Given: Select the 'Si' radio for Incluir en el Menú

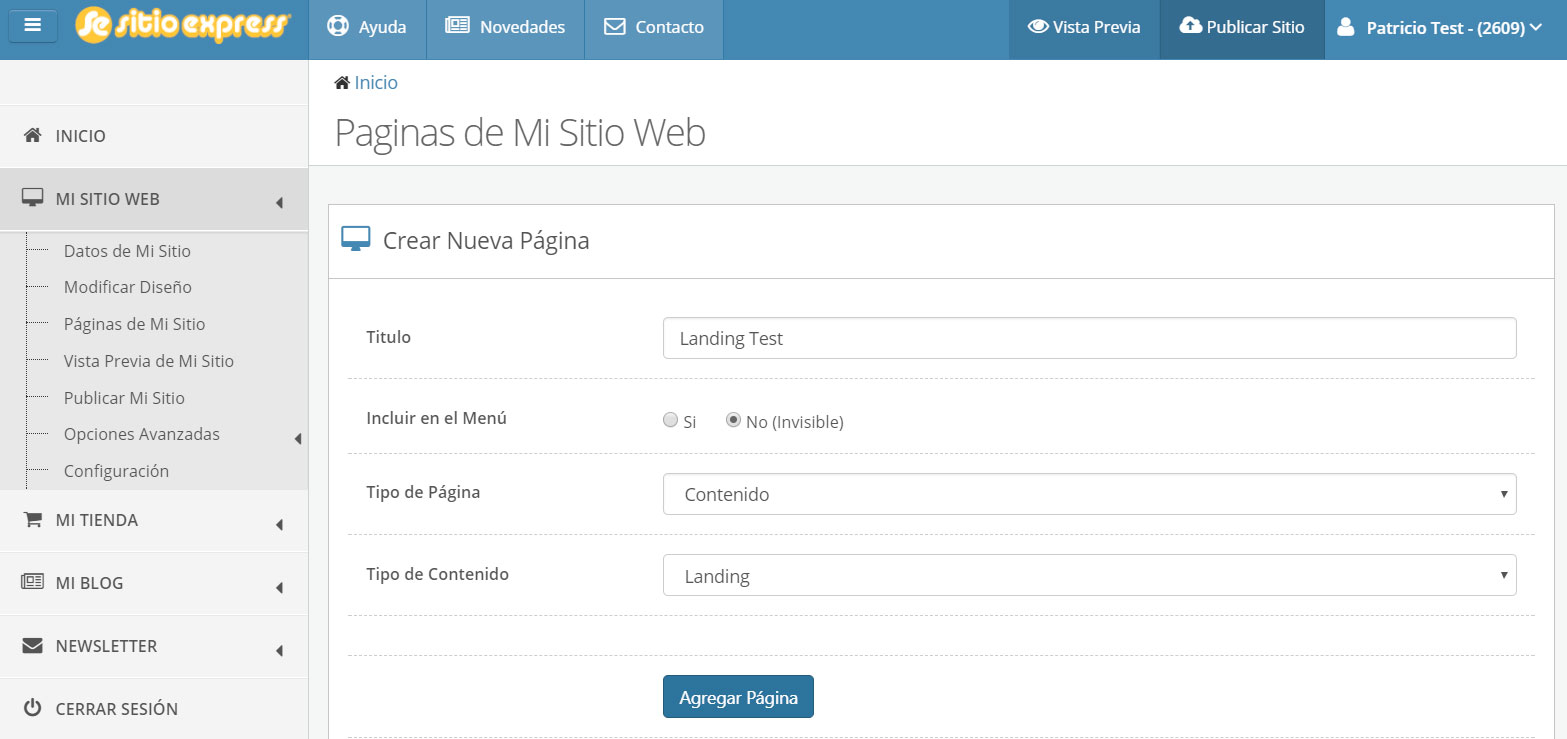Looking at the screenshot, I should (671, 421).
